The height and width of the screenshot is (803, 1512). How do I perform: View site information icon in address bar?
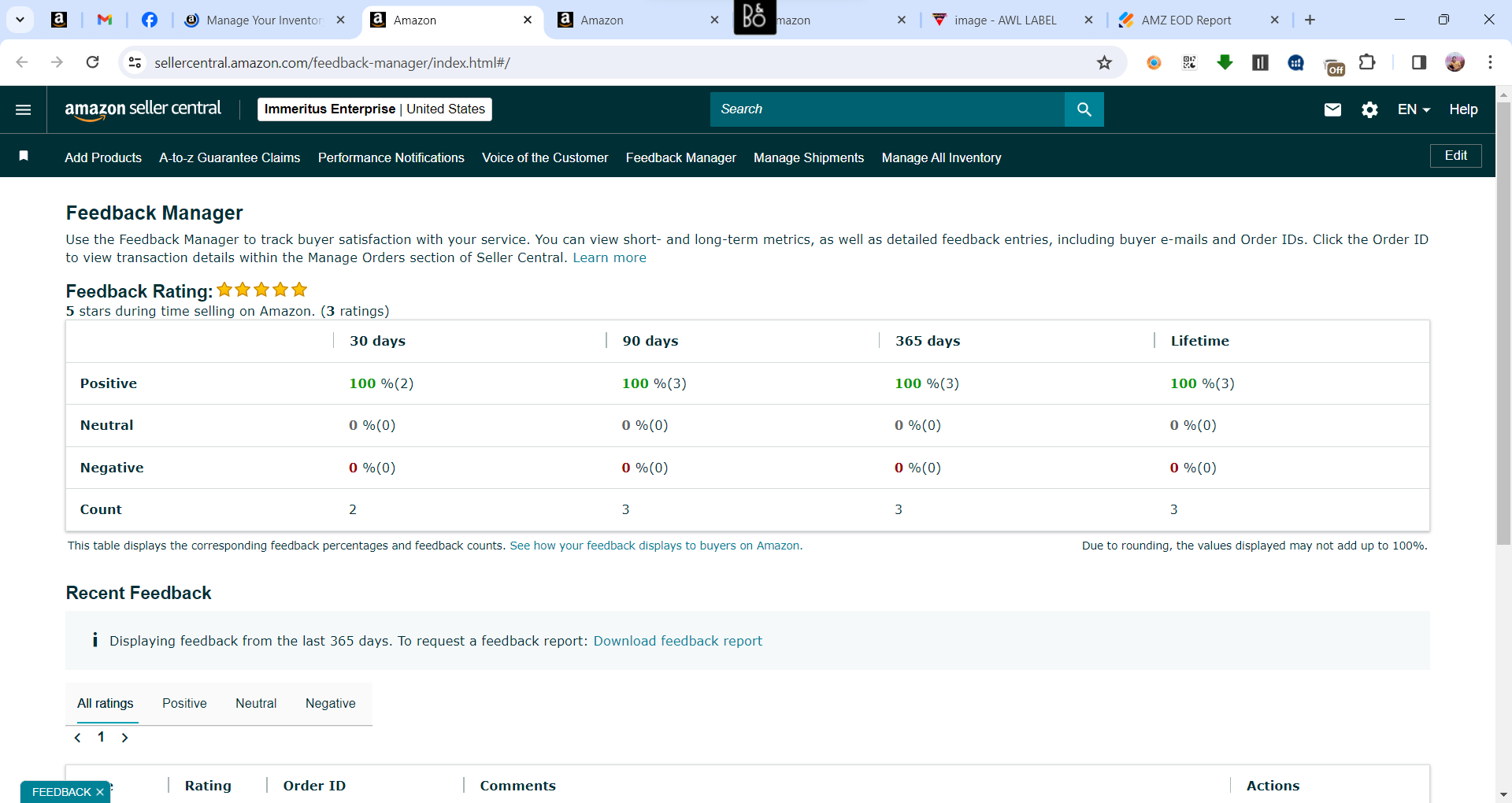click(135, 62)
